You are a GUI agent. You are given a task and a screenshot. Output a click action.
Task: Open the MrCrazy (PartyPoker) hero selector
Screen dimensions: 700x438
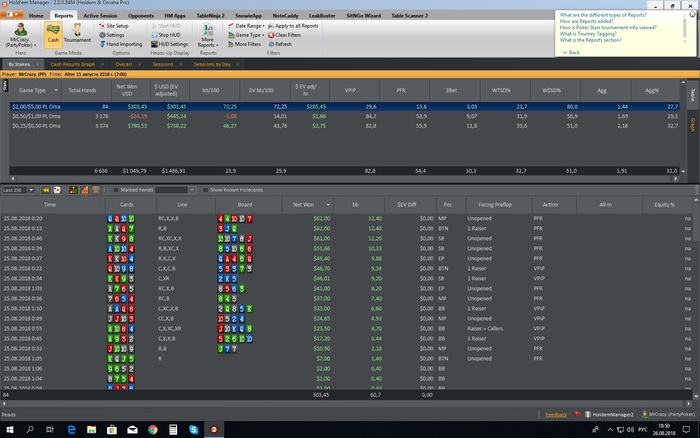pyautogui.click(x=20, y=36)
